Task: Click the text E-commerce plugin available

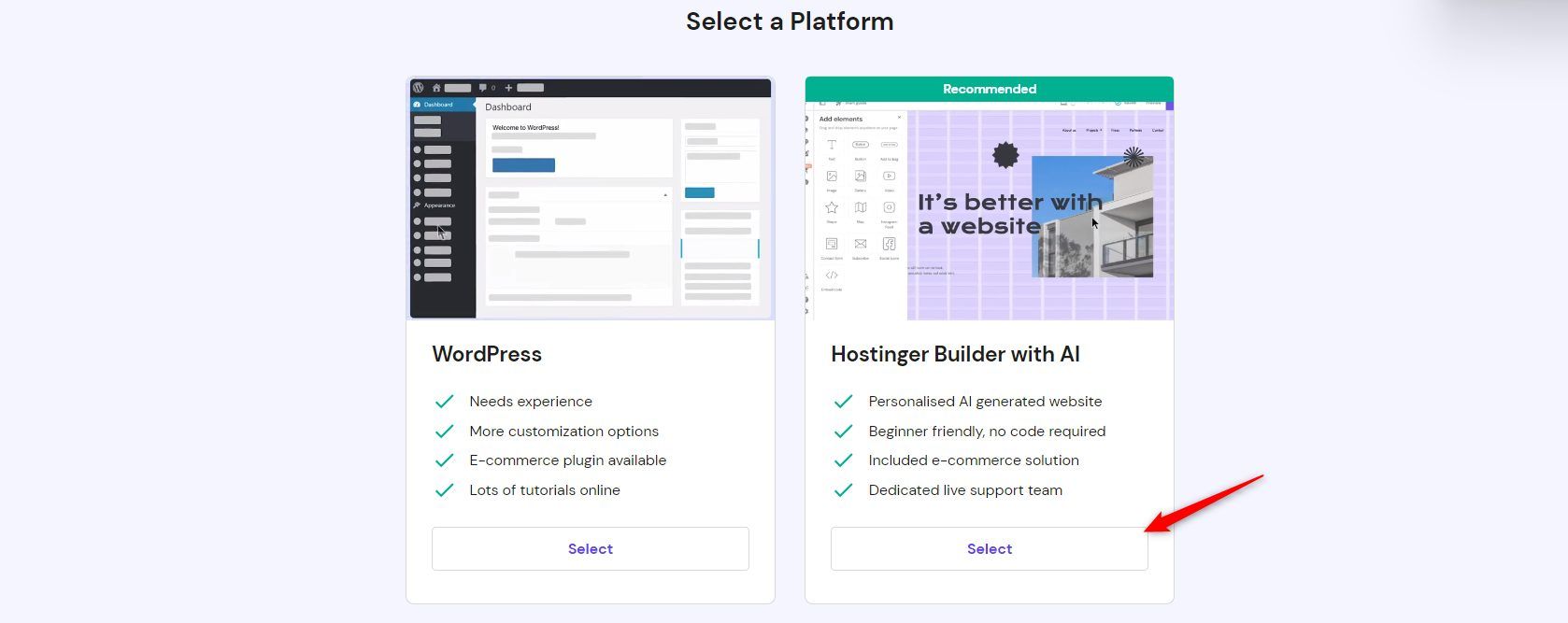Action: 567,460
